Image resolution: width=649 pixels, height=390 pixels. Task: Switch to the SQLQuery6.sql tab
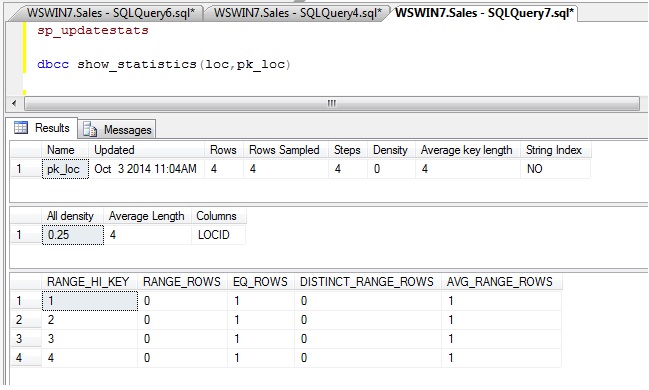pos(111,12)
